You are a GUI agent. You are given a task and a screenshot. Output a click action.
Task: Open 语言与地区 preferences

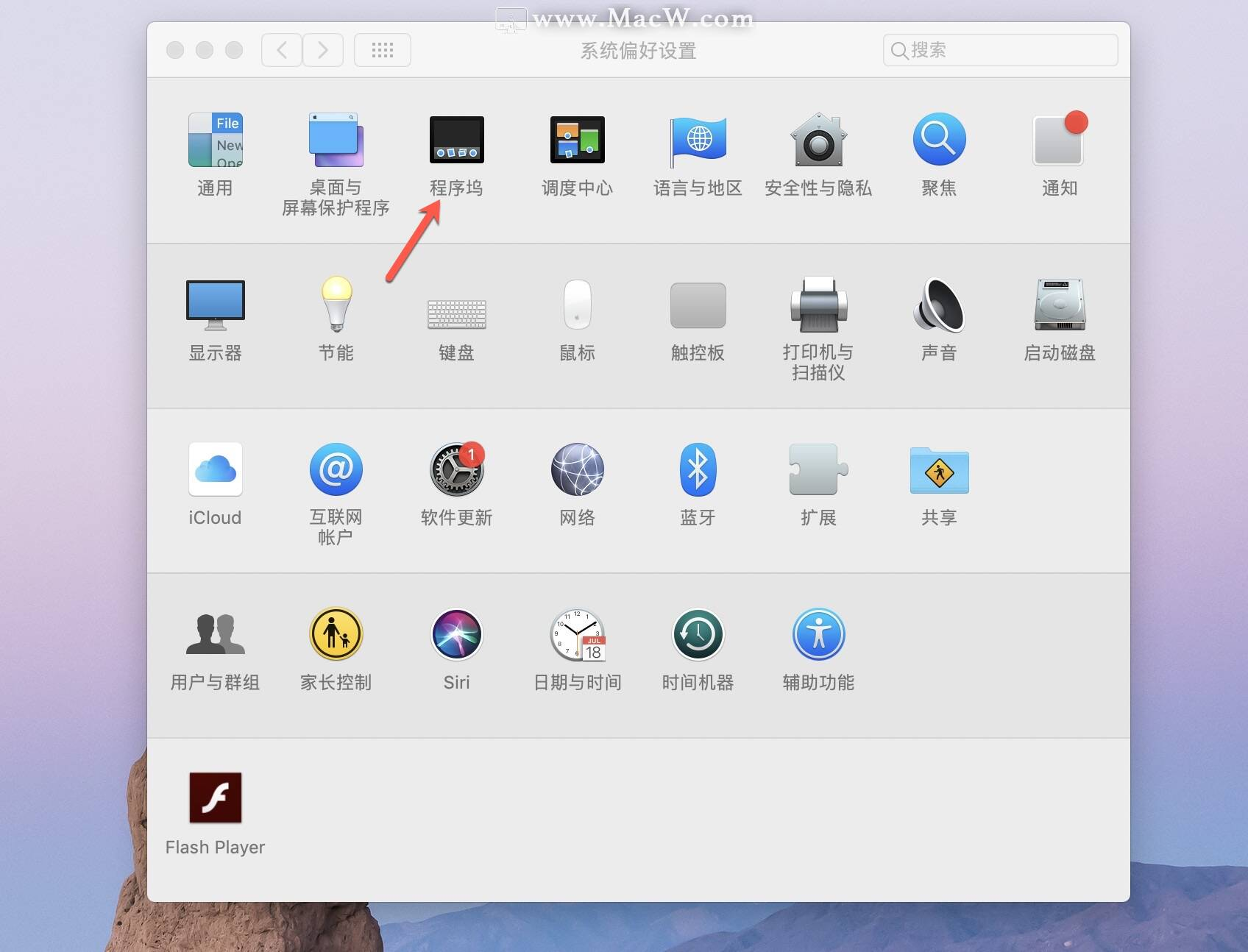[x=697, y=140]
